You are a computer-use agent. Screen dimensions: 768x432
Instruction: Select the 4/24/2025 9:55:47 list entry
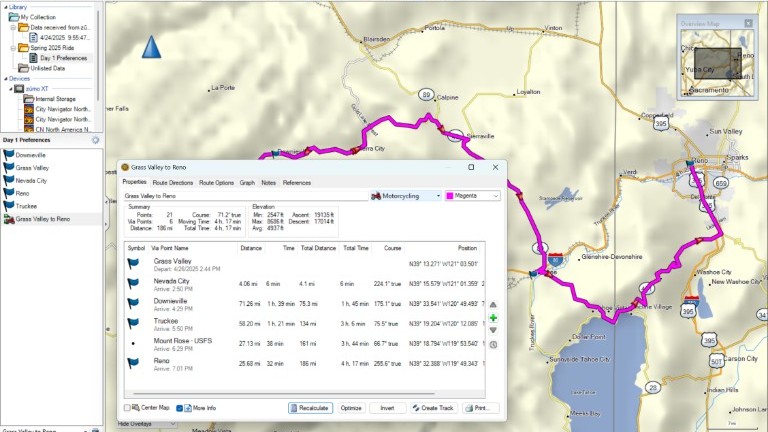click(64, 38)
